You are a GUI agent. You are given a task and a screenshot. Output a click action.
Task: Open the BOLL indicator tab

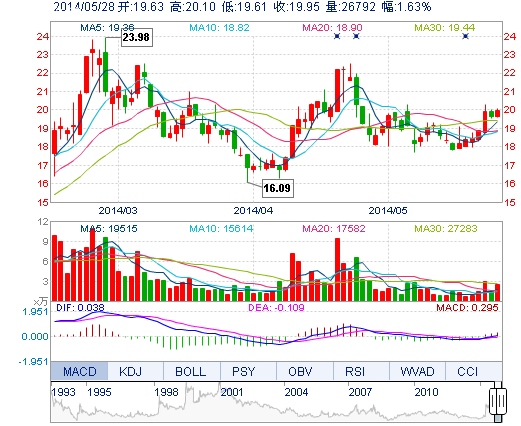(x=191, y=371)
